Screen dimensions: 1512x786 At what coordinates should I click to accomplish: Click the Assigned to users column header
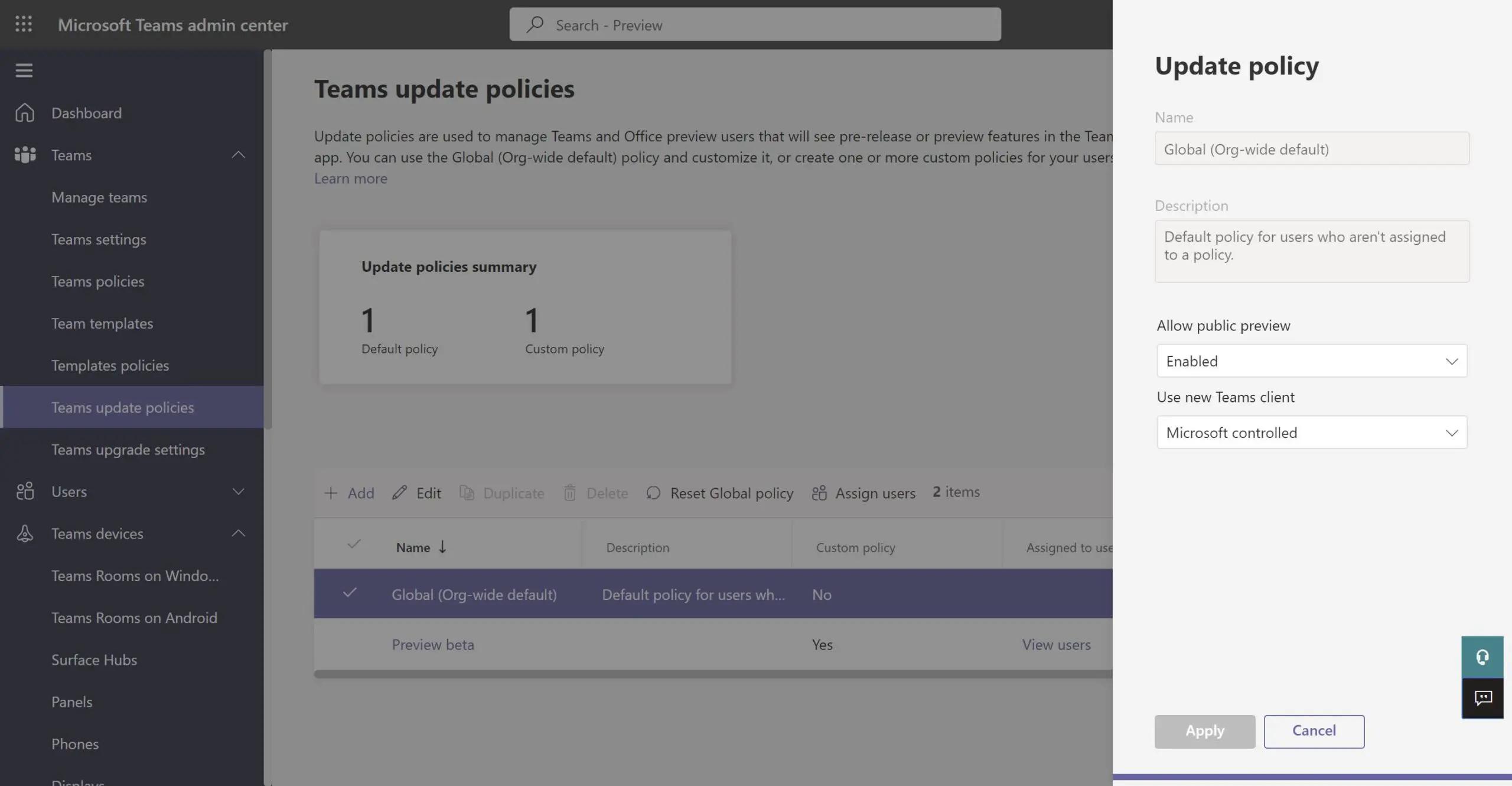coord(1070,547)
